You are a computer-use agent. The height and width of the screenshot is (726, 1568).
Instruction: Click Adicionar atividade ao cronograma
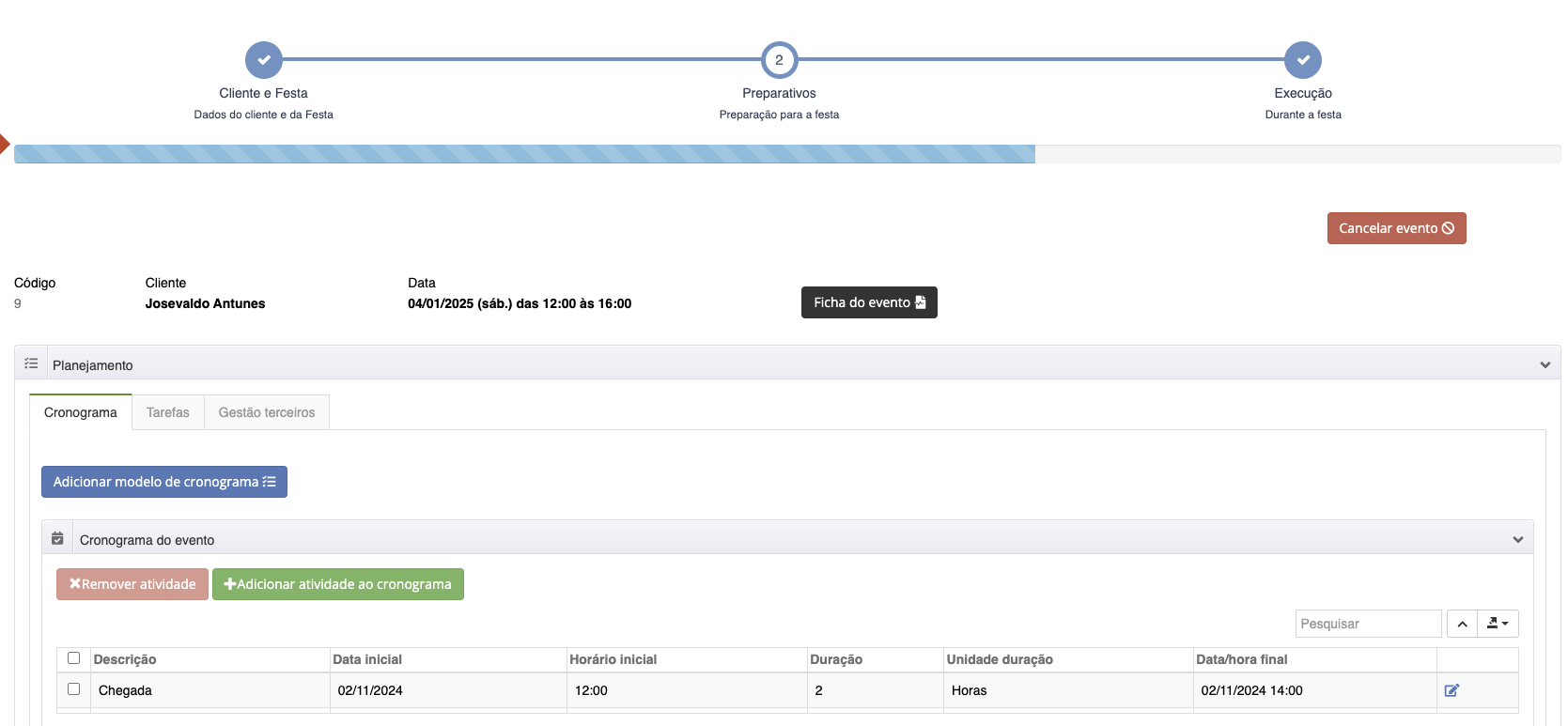tap(338, 584)
